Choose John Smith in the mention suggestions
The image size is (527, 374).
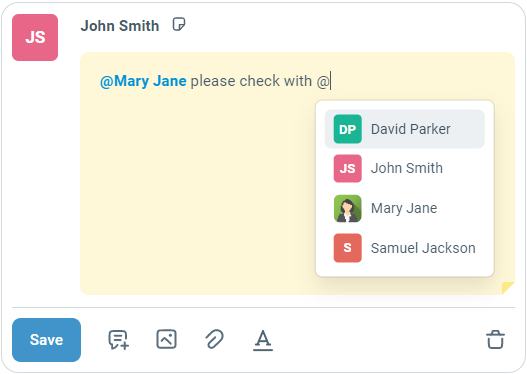tap(405, 168)
